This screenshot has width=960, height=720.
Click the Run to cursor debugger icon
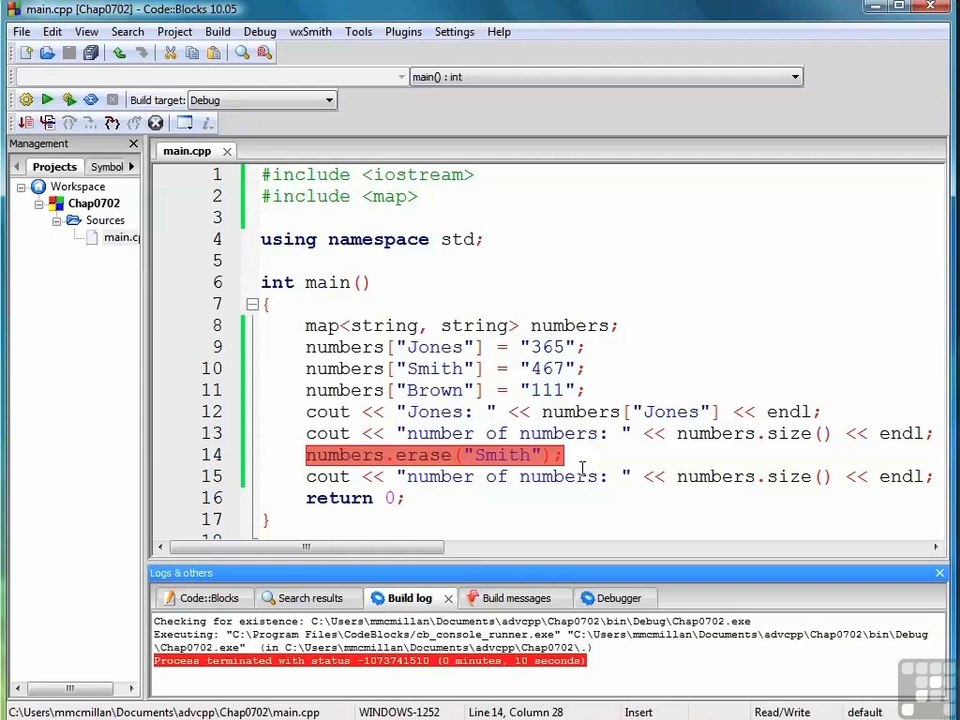pos(47,123)
